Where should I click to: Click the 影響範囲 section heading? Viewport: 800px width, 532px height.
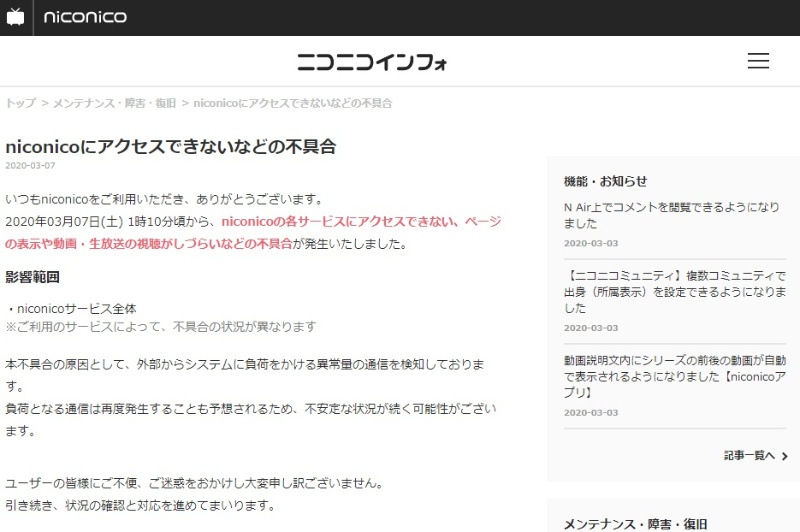(x=33, y=276)
